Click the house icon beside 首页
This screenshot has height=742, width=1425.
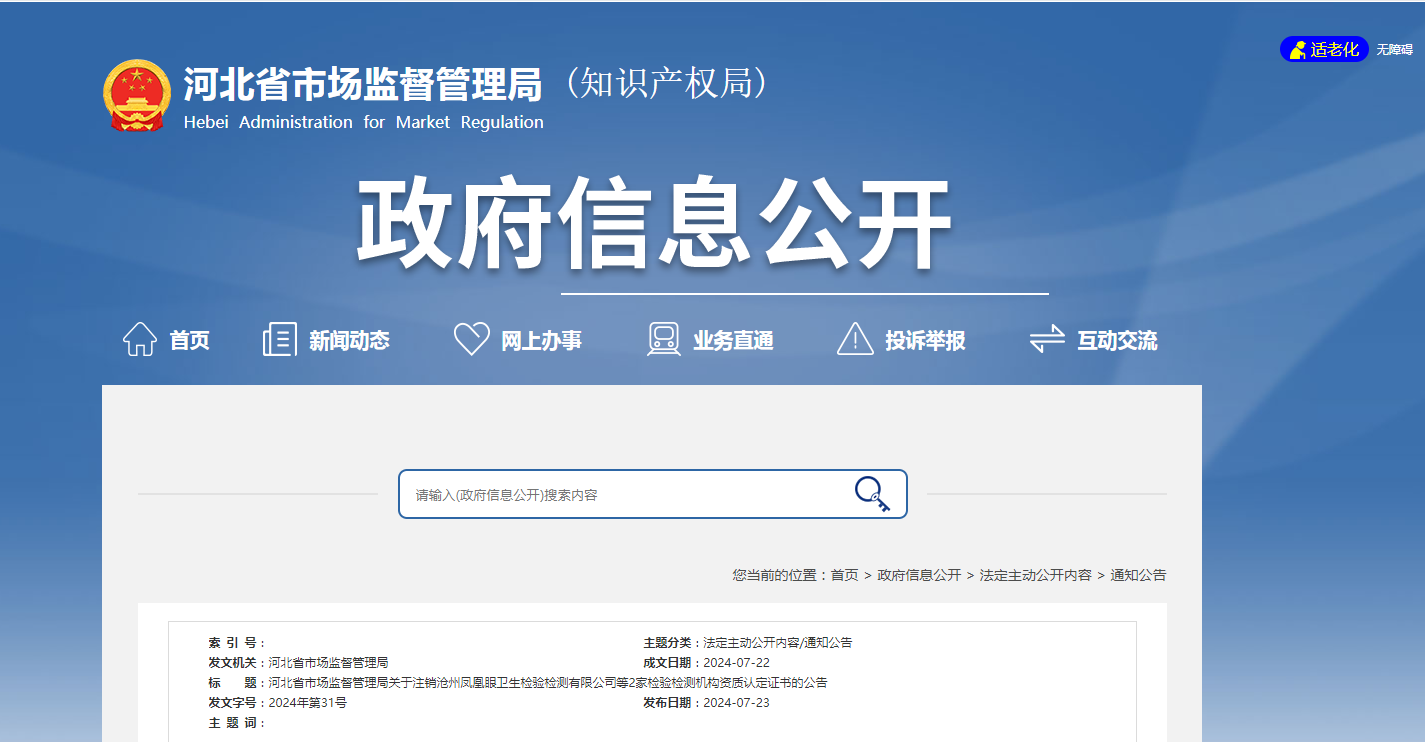[x=139, y=340]
